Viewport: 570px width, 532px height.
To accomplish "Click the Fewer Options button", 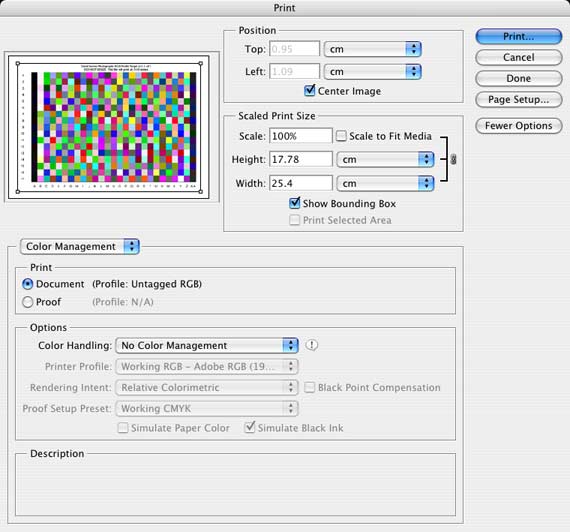I will coord(518,126).
